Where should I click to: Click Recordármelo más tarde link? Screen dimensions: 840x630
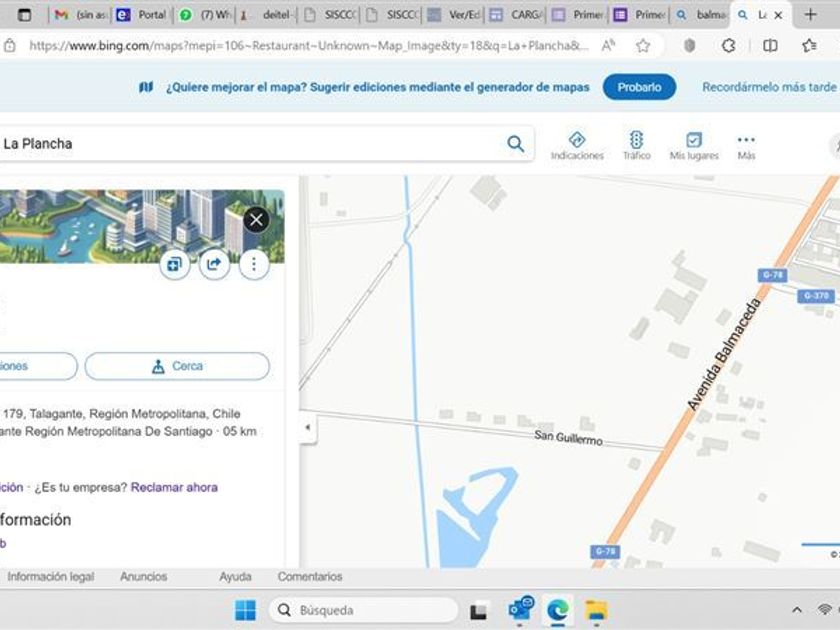click(768, 87)
